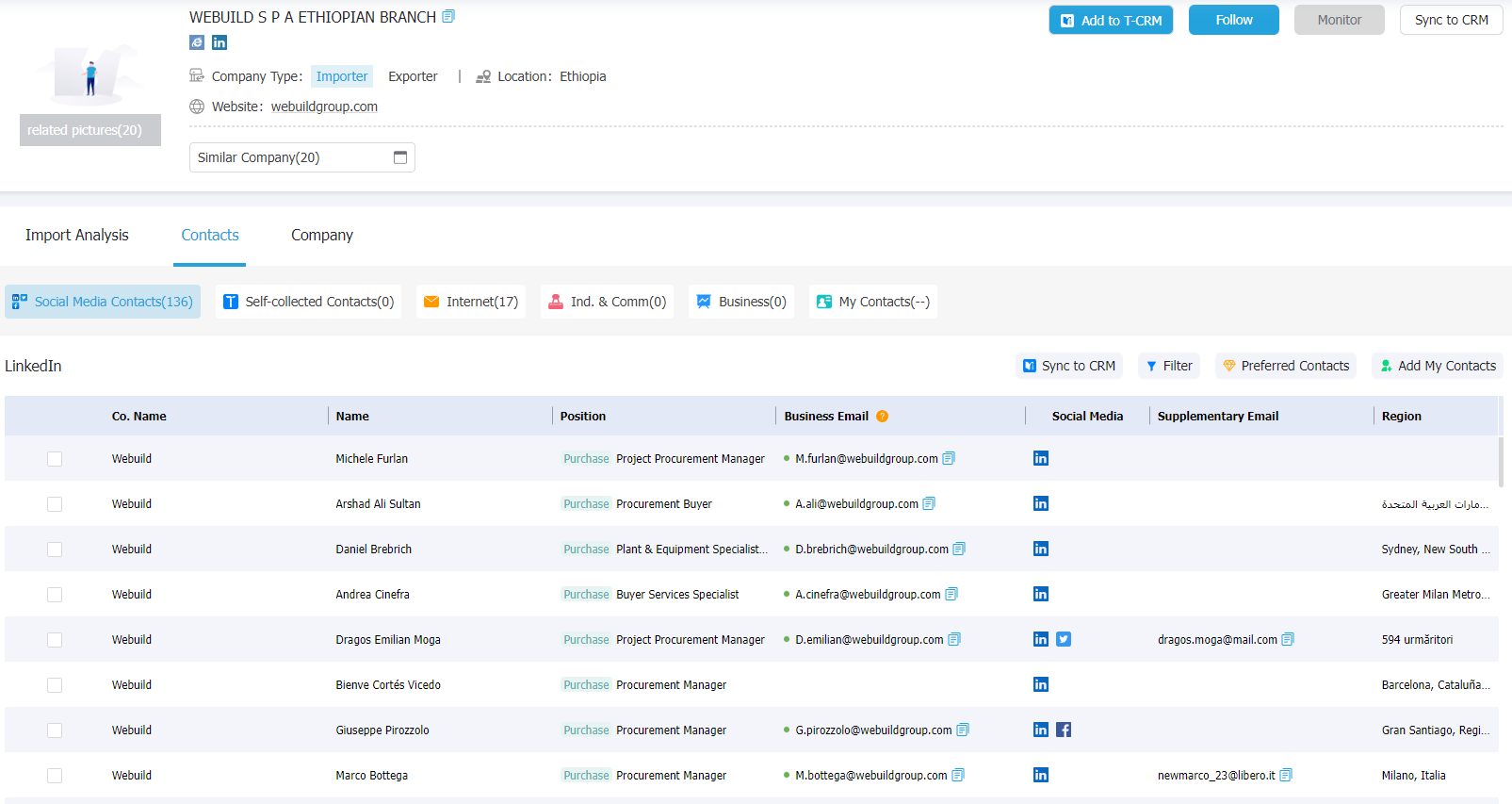Open Giuseppe Pirozzolo's LinkedIn icon
This screenshot has height=804, width=1512.
tap(1041, 730)
